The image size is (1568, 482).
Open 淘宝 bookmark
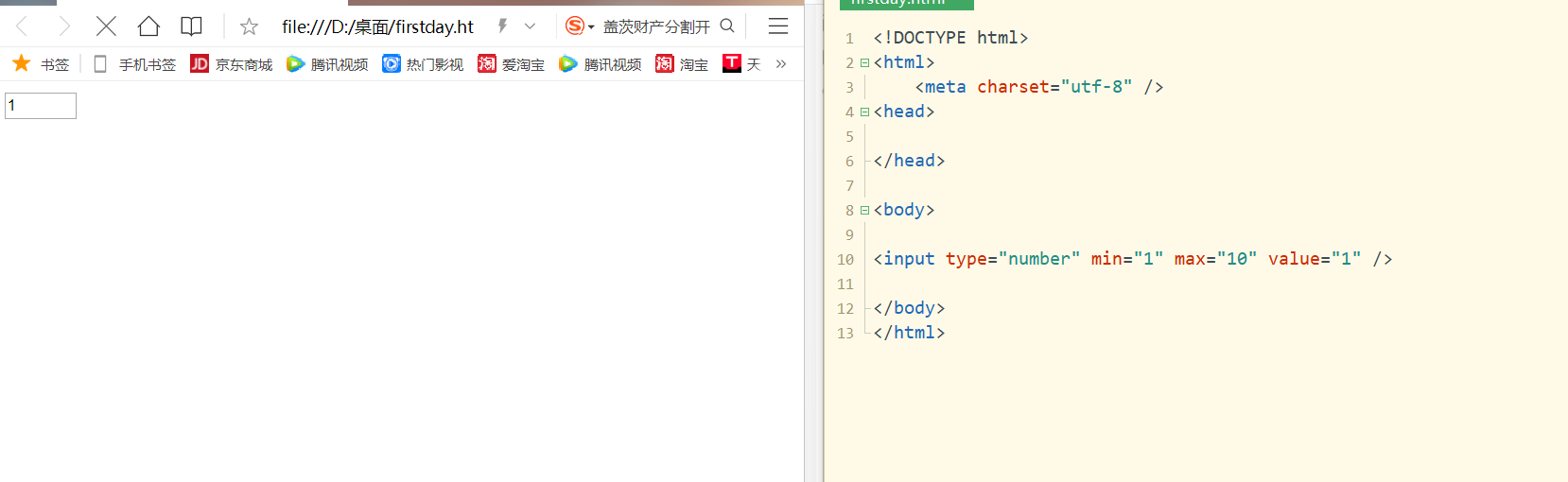coord(682,64)
